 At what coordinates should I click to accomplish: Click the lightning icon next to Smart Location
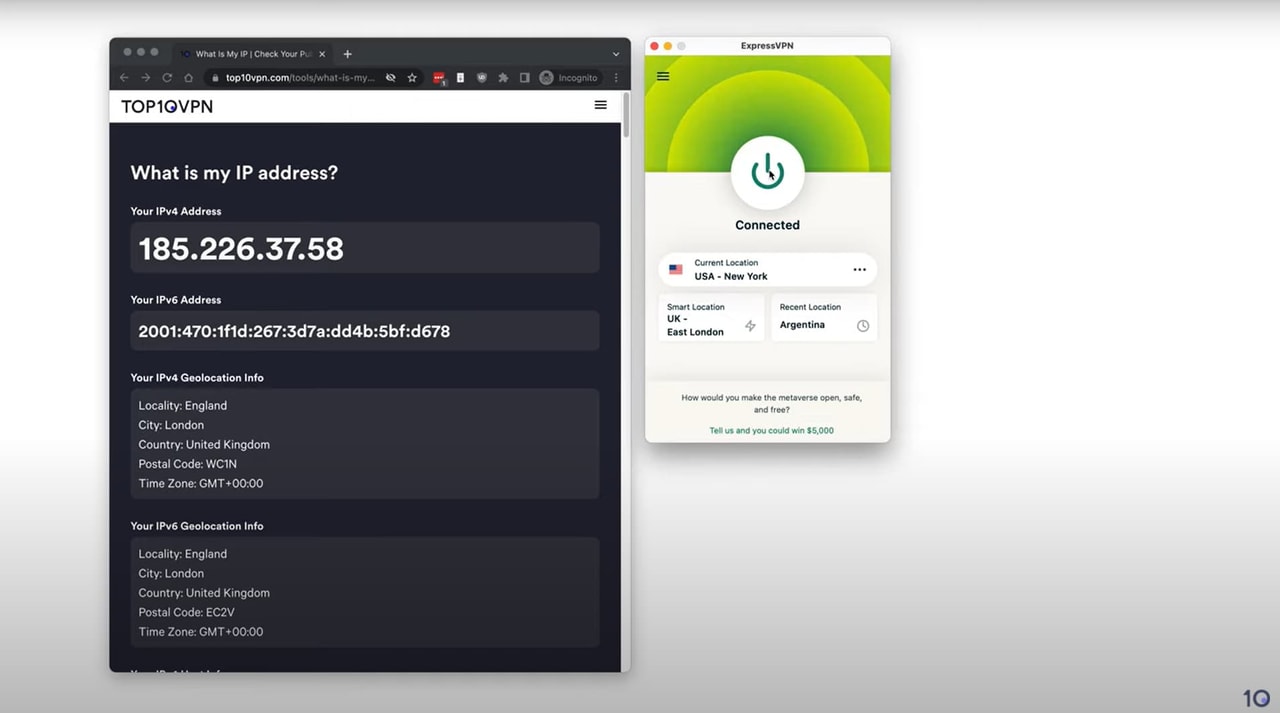click(750, 325)
